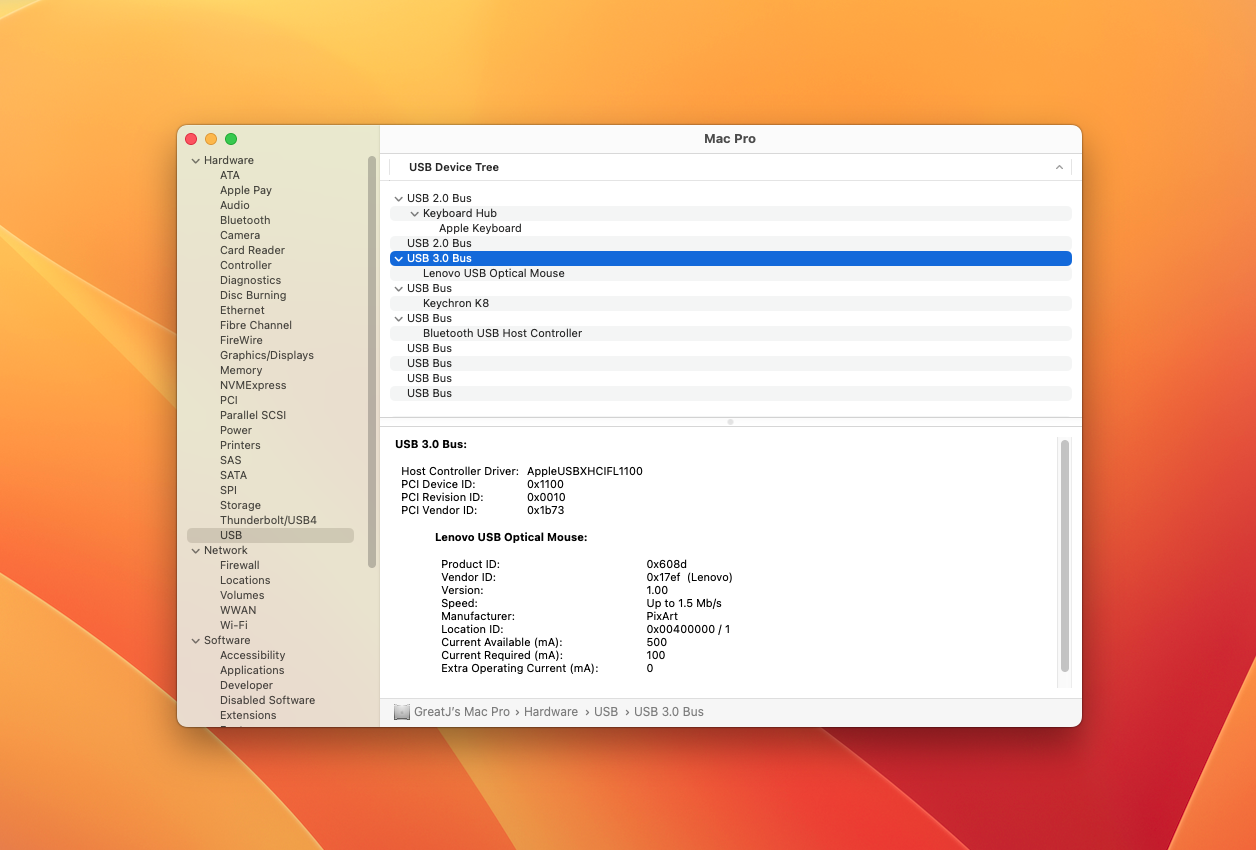Image resolution: width=1256 pixels, height=850 pixels.
Task: Collapse the USB Bus above Keychron K8
Action: pyautogui.click(x=399, y=288)
